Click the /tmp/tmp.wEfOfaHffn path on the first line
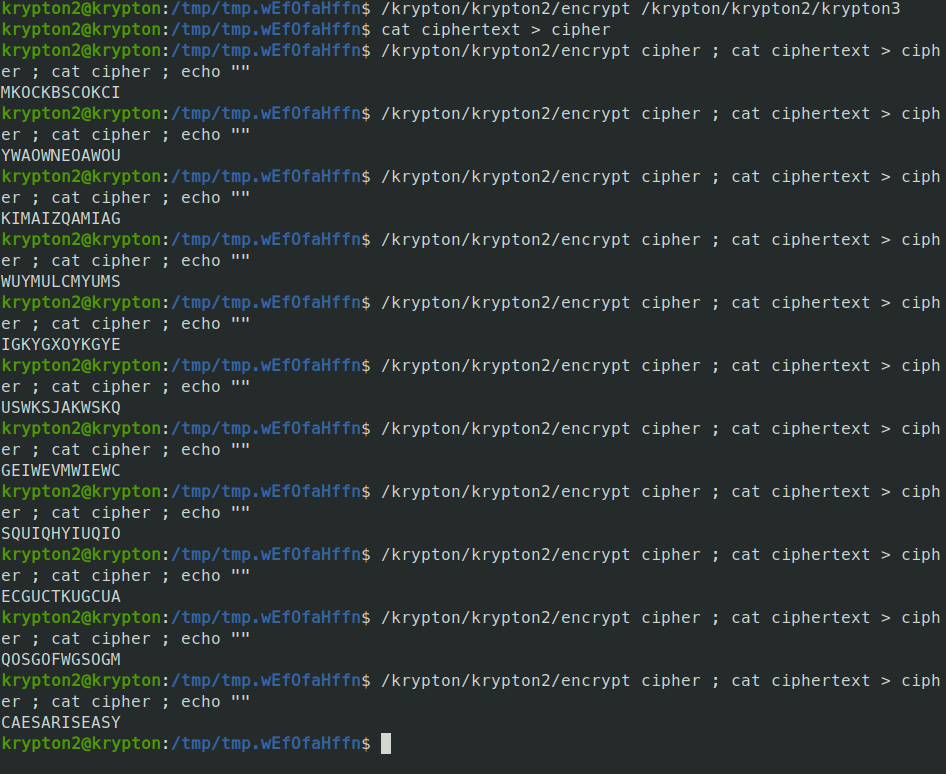Viewport: 946px width, 774px height. [x=266, y=8]
